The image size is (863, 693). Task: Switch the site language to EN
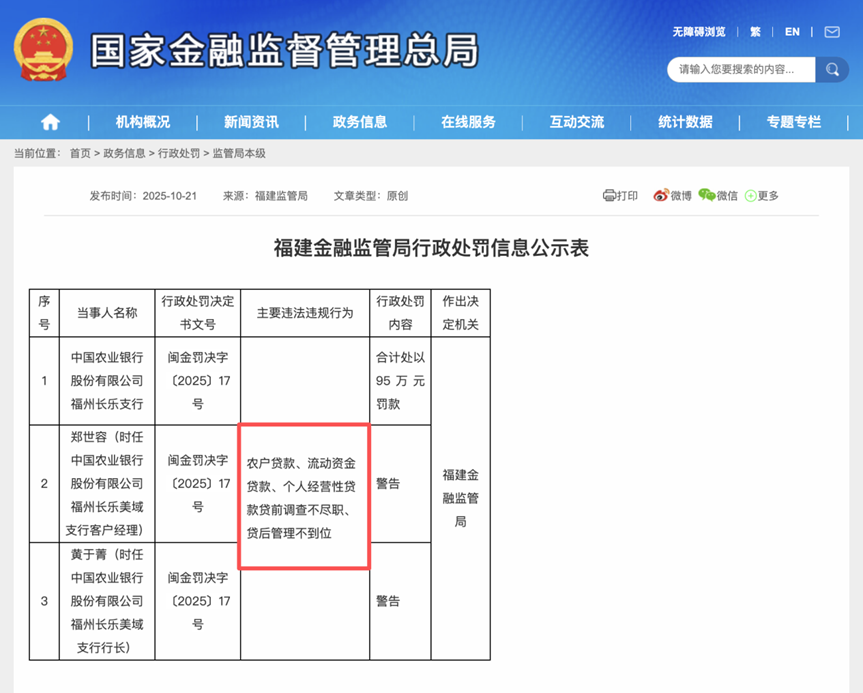point(791,31)
